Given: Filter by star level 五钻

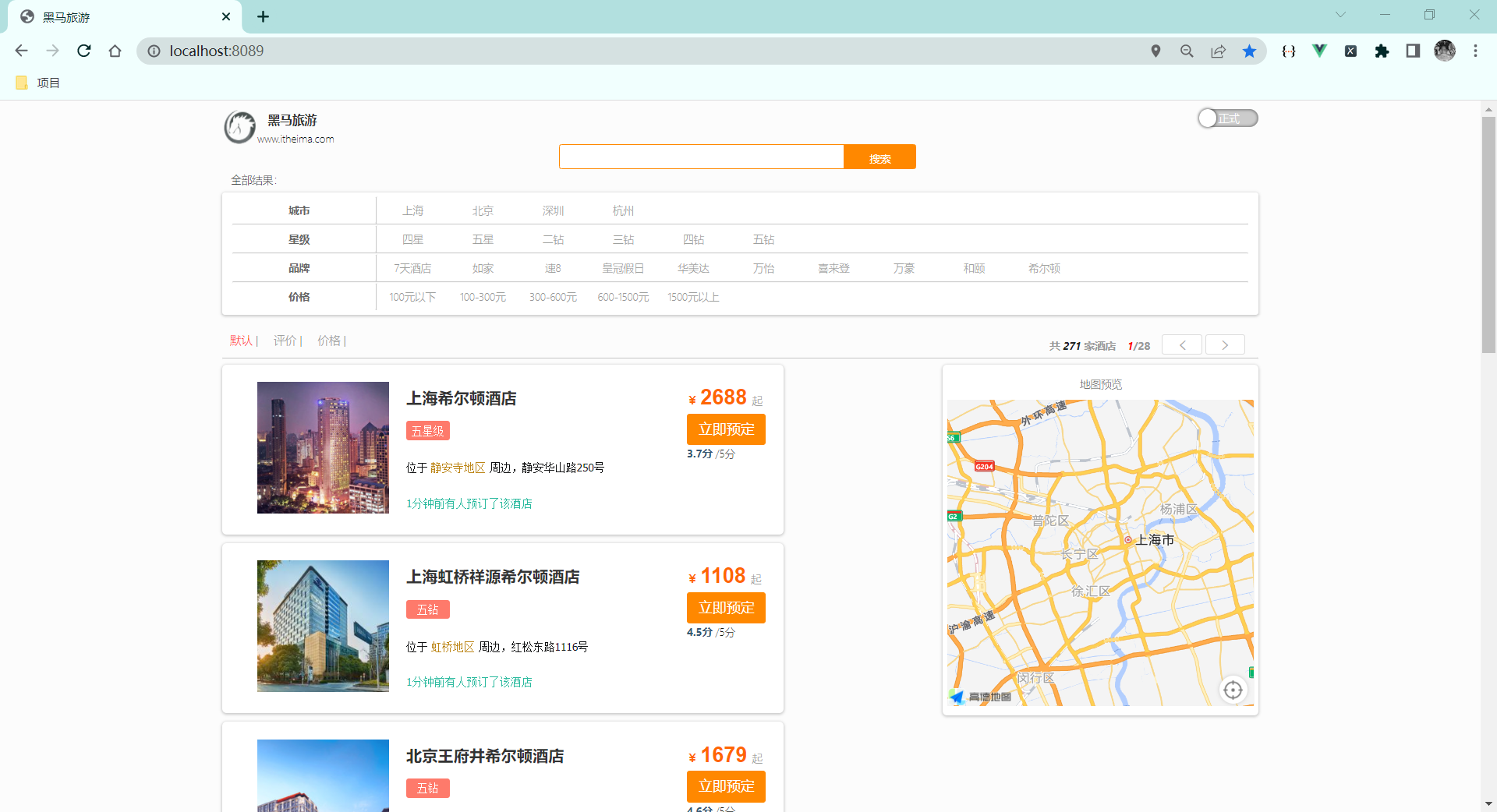Looking at the screenshot, I should pyautogui.click(x=764, y=239).
